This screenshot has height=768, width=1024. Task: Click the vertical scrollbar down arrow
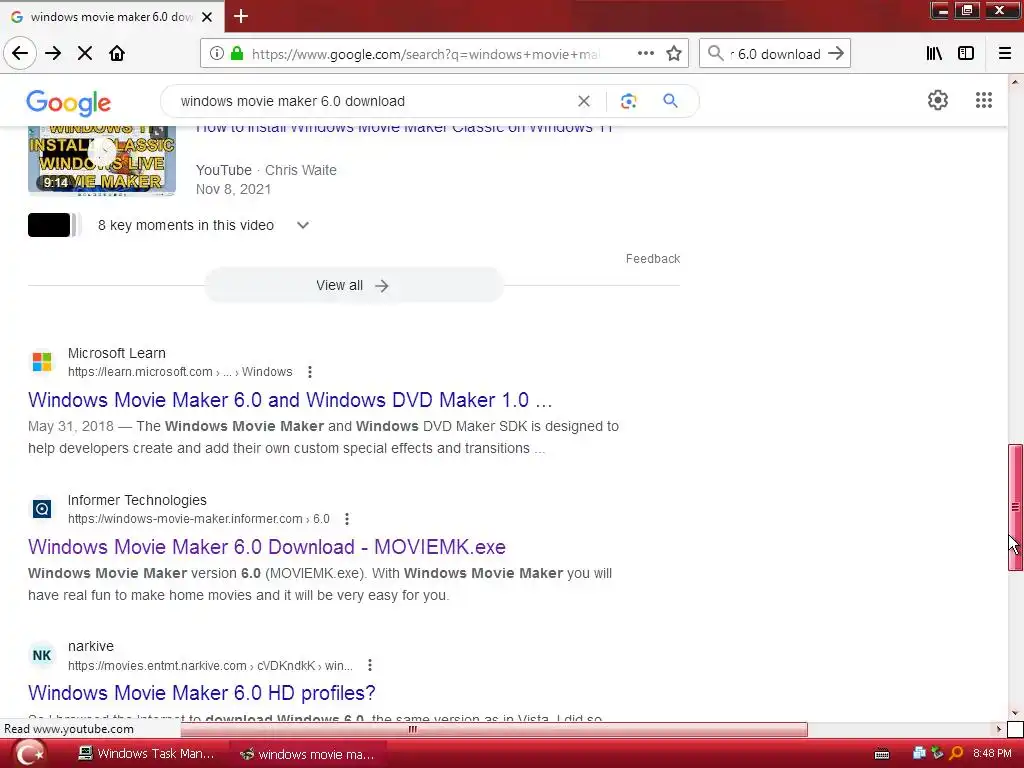[x=1015, y=714]
